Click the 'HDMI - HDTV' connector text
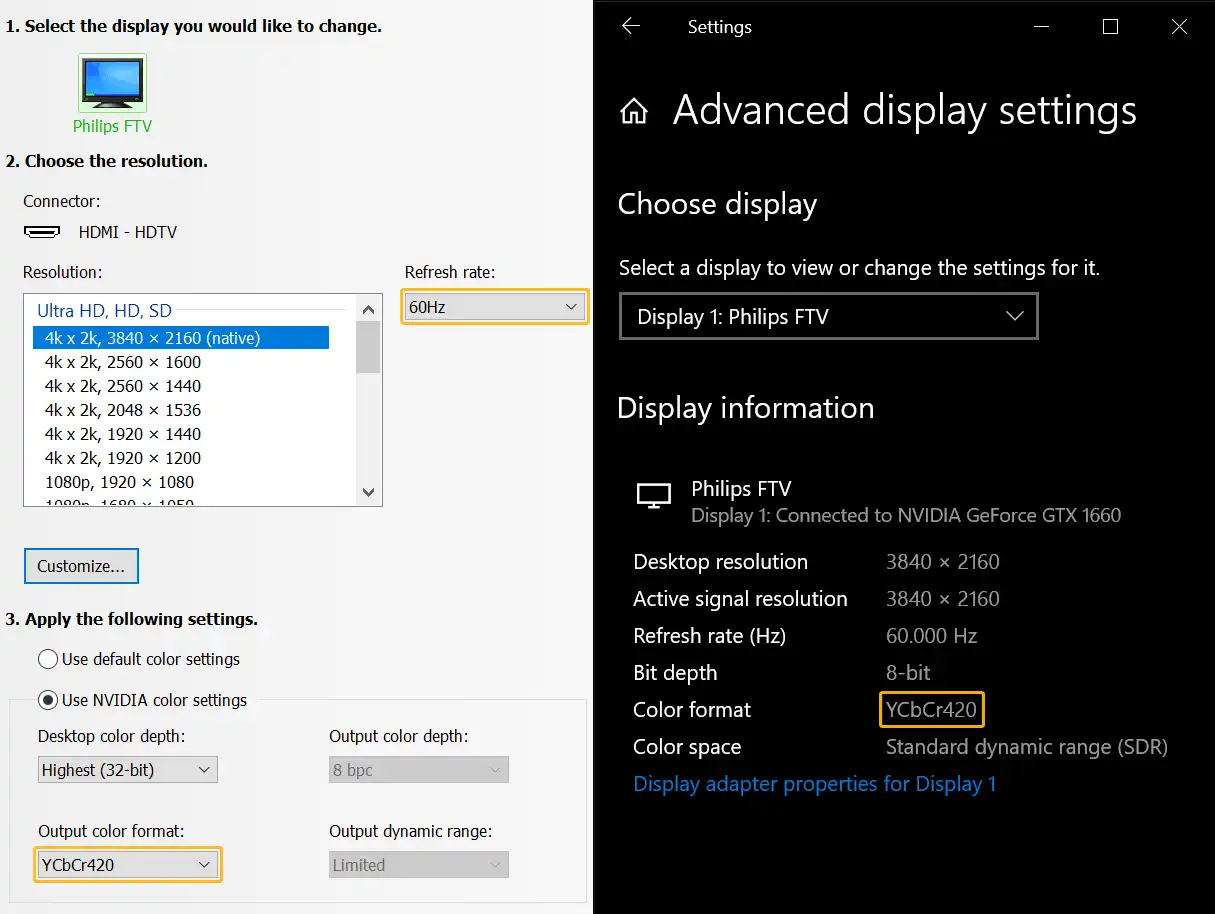 128,232
